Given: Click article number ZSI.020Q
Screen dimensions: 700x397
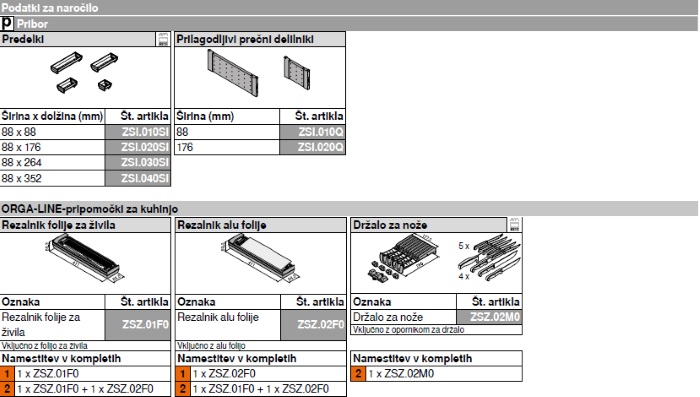Looking at the screenshot, I should pyautogui.click(x=312, y=147).
